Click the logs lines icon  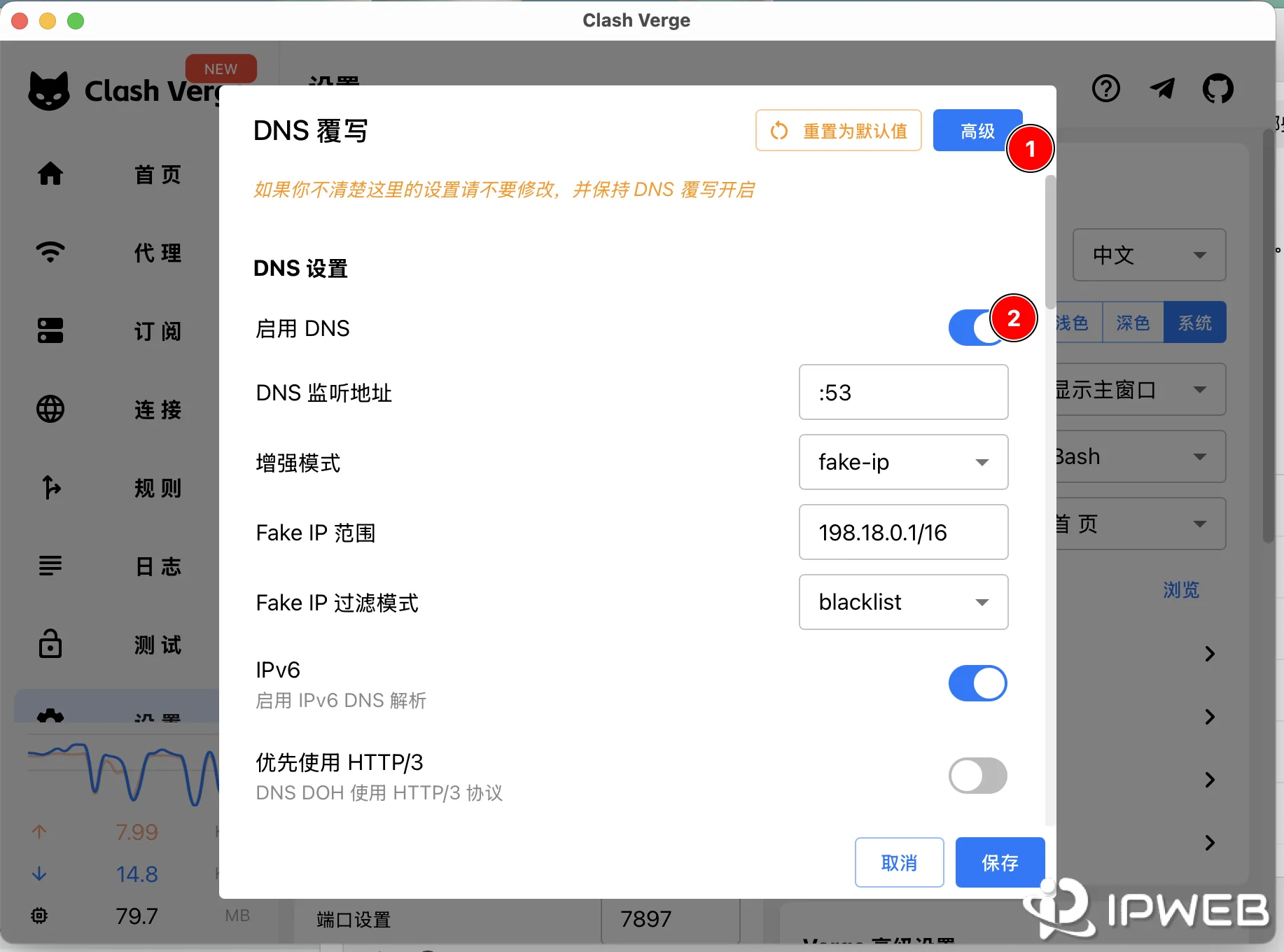point(50,566)
